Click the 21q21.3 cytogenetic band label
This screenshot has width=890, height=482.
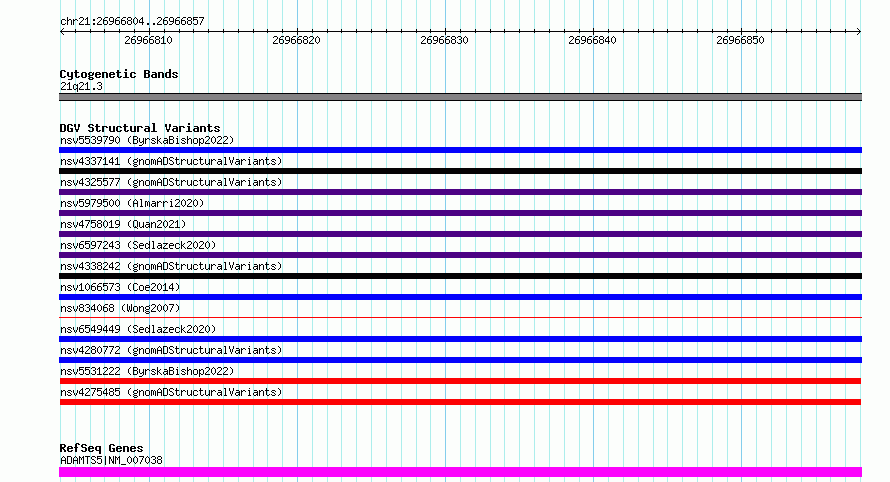[x=81, y=86]
